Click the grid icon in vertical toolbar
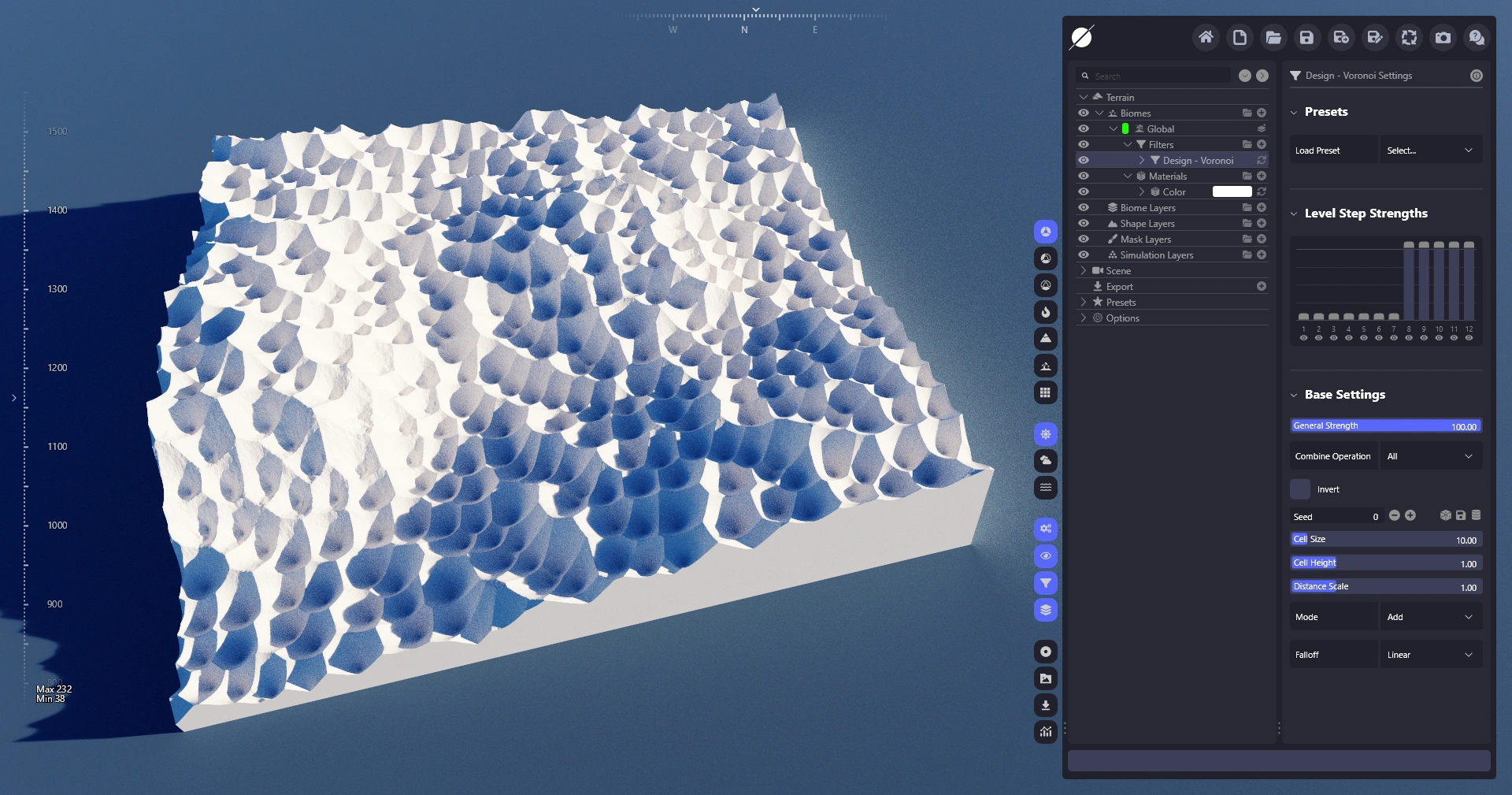Image resolution: width=1512 pixels, height=795 pixels. (x=1045, y=392)
